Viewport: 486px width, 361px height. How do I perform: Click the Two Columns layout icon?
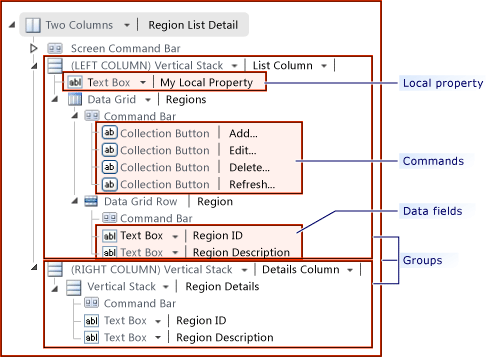(33, 25)
